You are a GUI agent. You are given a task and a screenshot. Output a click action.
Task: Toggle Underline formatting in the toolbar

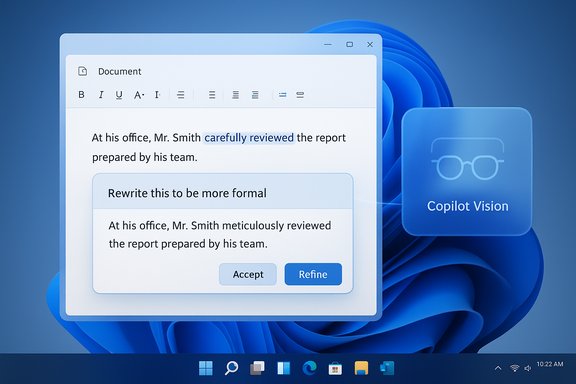(119, 95)
